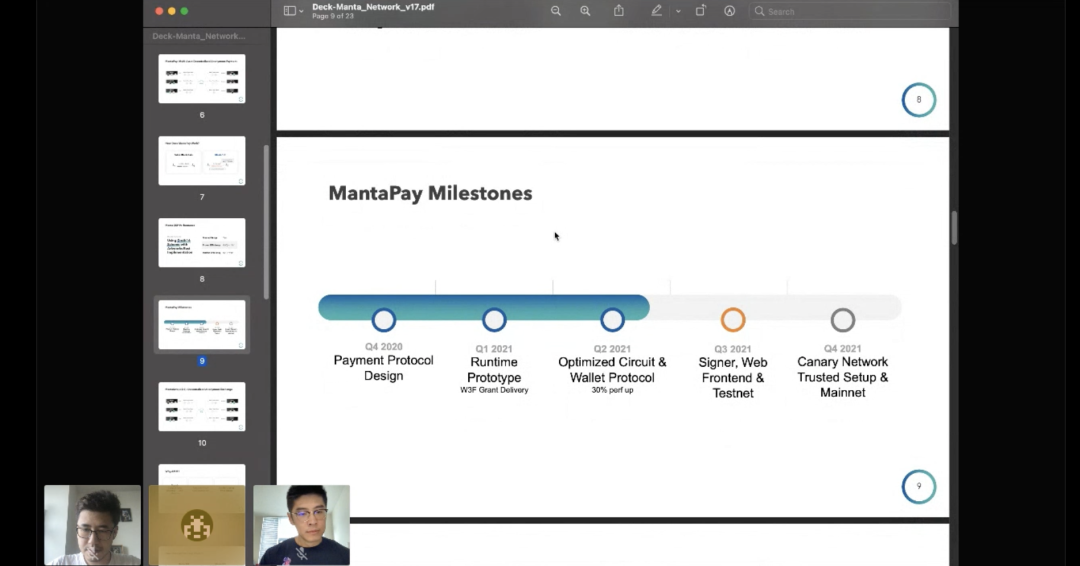The width and height of the screenshot is (1080, 566).
Task: Click the MantaPay Milestones heading
Action: (430, 193)
